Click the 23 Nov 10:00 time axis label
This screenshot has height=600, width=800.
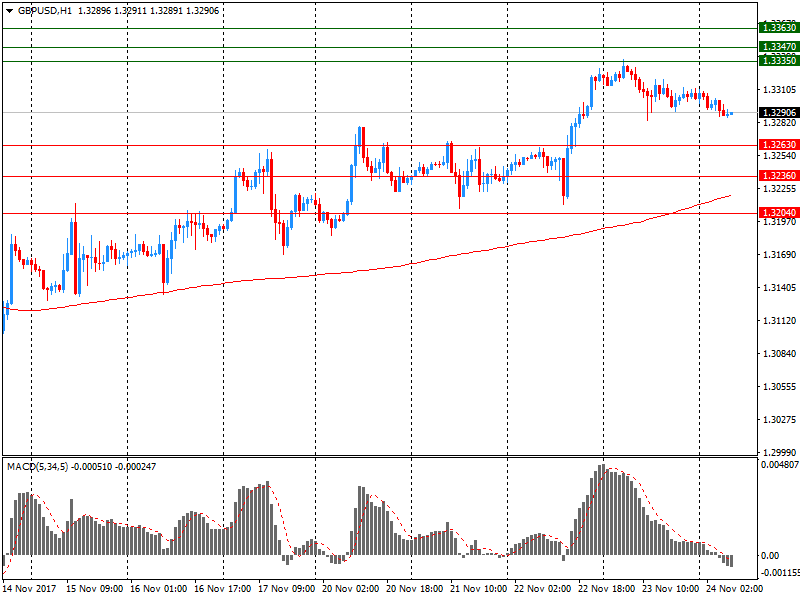pos(670,589)
